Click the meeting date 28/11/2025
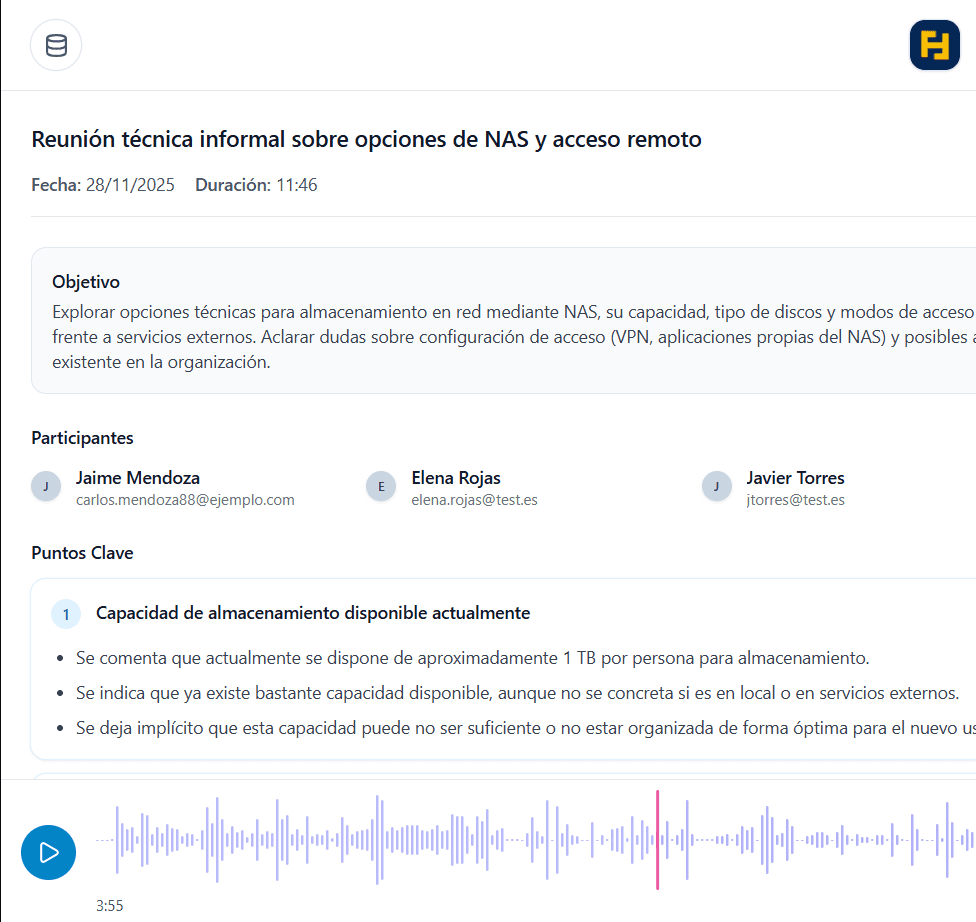Viewport: 976px width, 922px height. 130,185
